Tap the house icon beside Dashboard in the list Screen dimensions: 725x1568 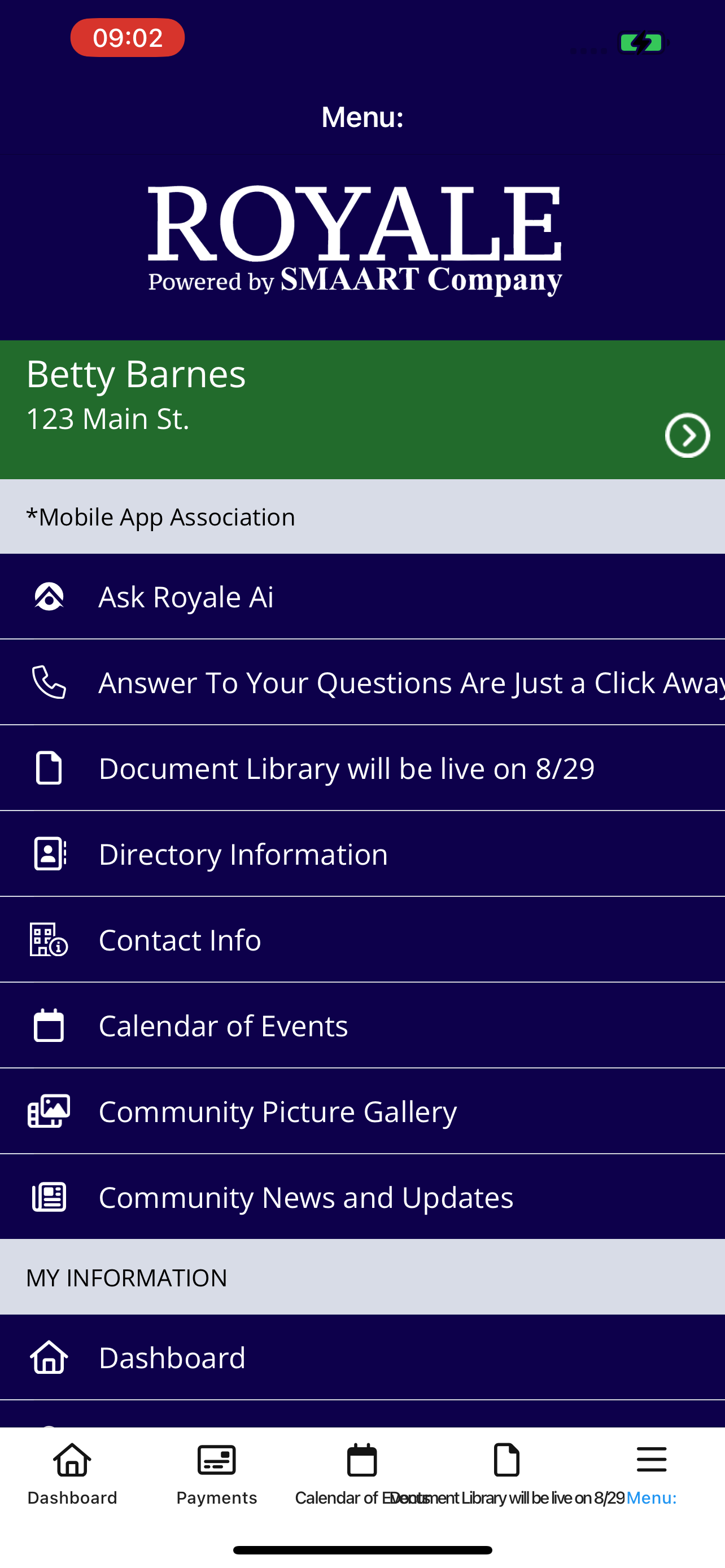(x=49, y=1357)
